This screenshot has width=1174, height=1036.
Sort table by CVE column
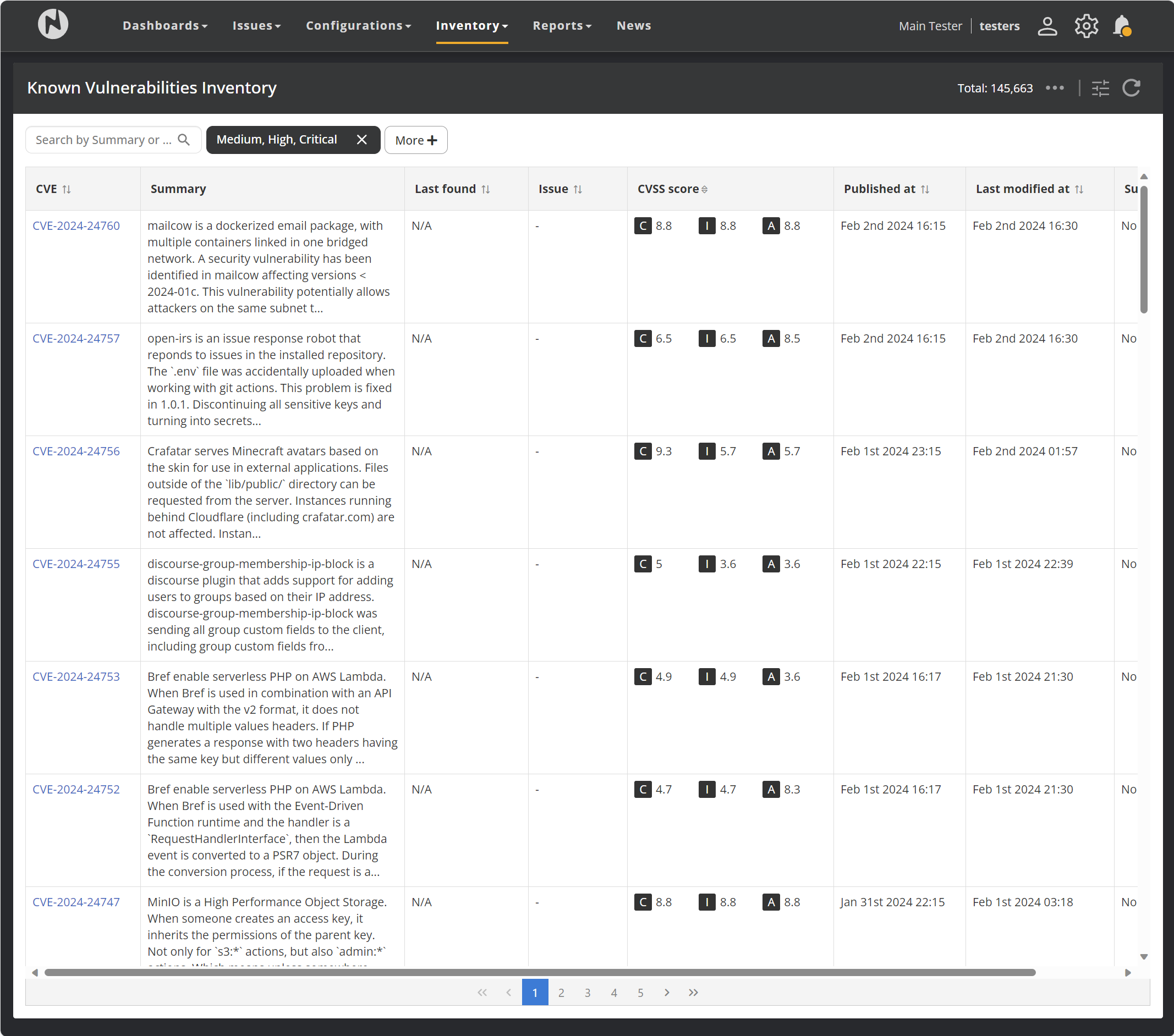67,189
